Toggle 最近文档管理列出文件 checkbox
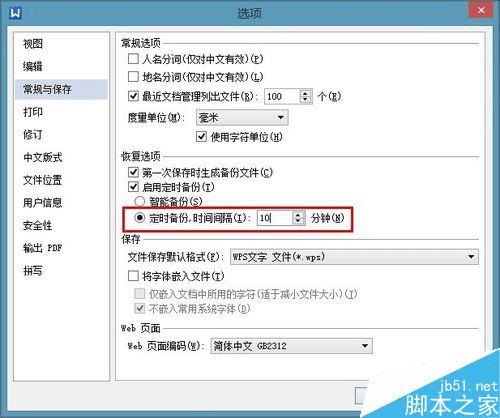This screenshot has width=500, height=418. click(x=133, y=96)
